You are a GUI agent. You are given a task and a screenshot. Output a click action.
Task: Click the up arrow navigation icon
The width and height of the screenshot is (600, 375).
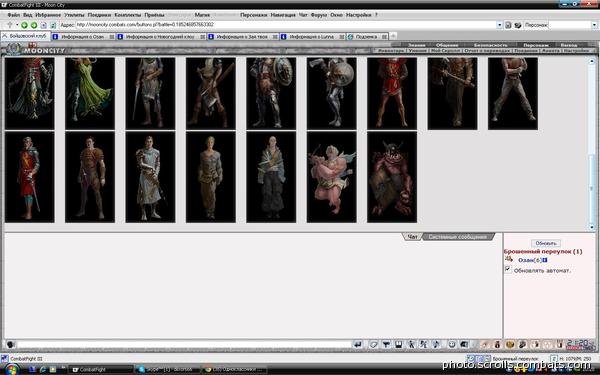(x=10, y=25)
